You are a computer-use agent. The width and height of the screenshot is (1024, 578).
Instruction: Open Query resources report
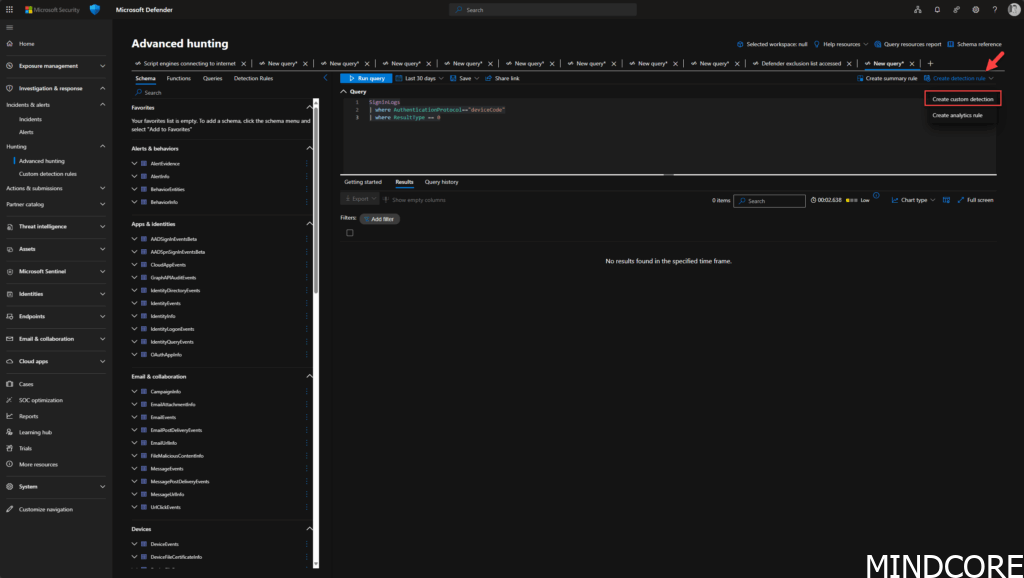coord(908,44)
